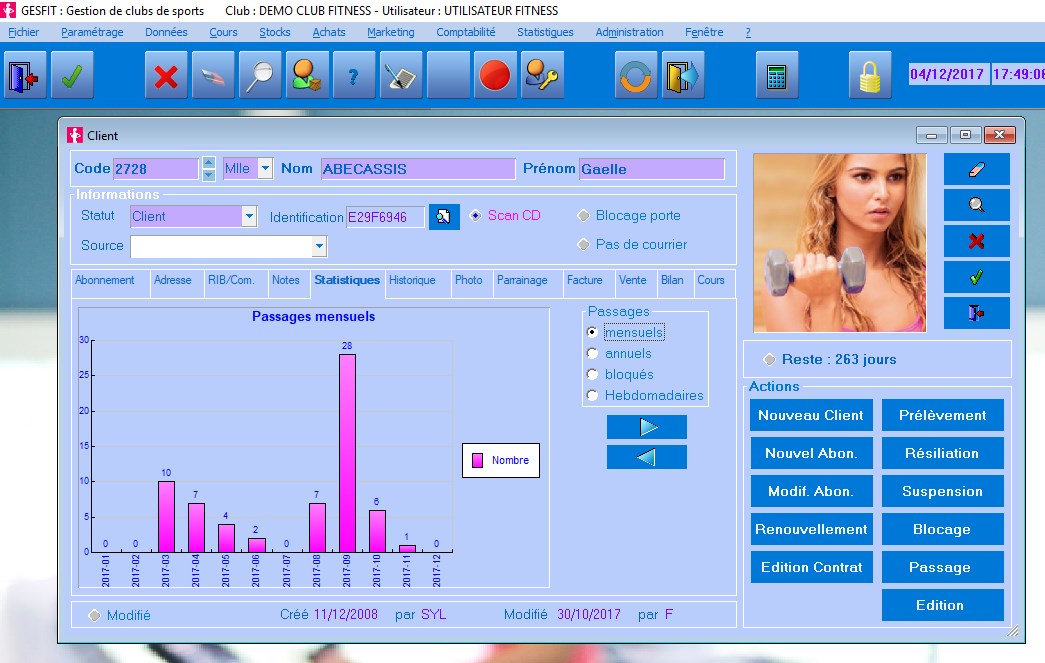
Task: Enable the 'Blocage porte' option
Action: (x=584, y=216)
